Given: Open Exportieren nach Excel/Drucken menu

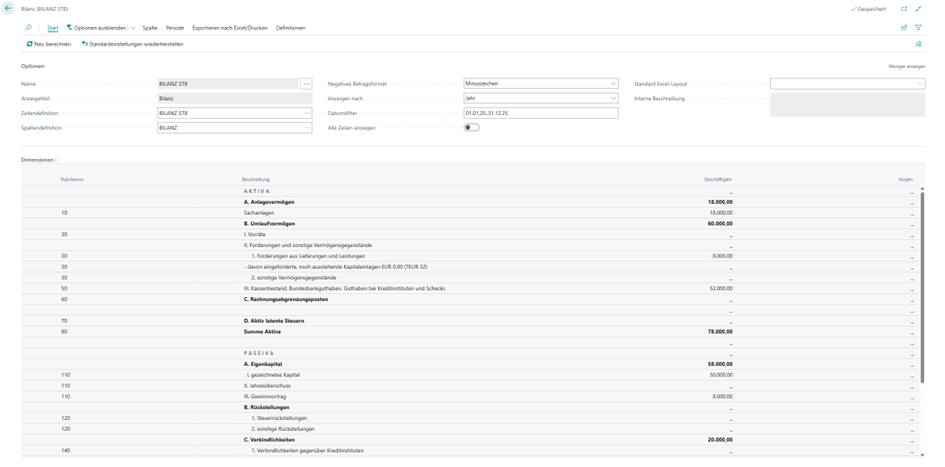Looking at the screenshot, I should click(x=230, y=28).
